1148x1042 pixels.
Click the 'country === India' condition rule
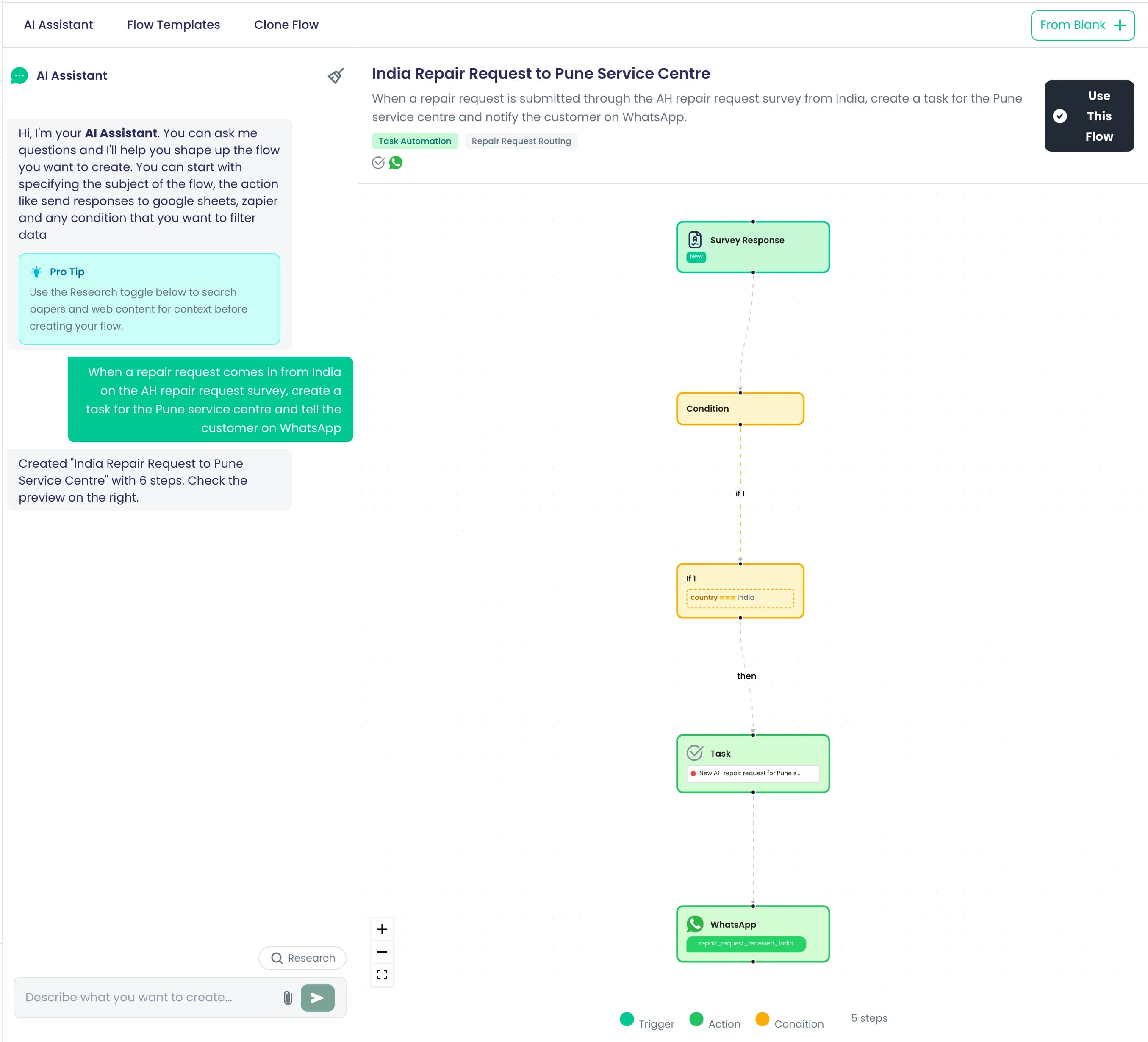[x=740, y=598]
